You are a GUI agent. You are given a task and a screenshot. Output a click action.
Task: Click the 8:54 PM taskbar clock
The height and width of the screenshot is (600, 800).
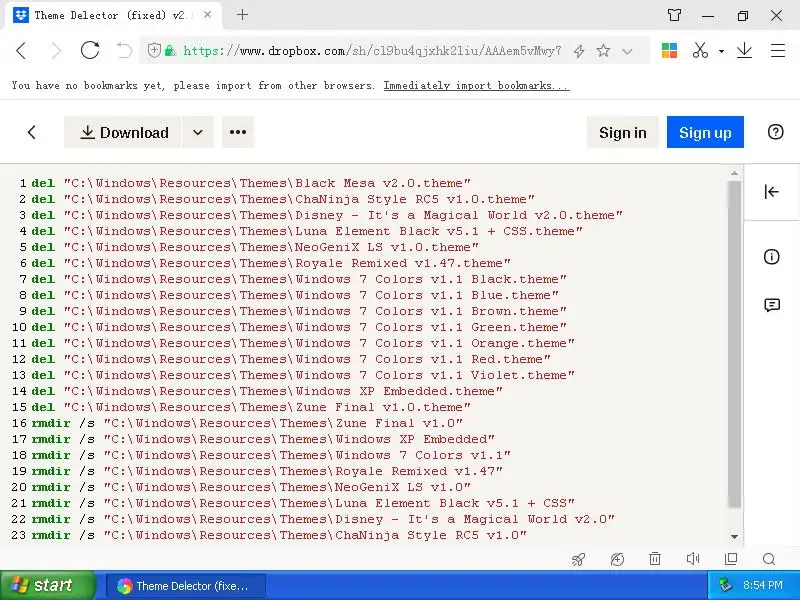tap(762, 585)
